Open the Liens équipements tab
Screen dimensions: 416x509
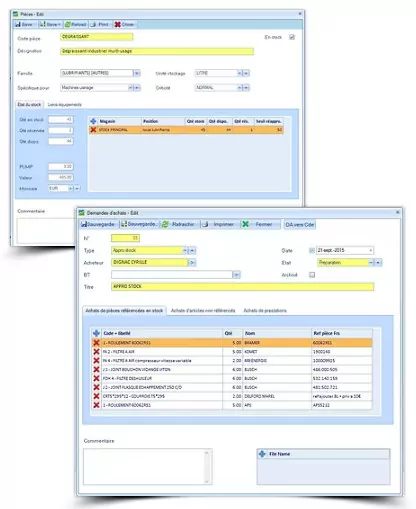click(x=65, y=105)
